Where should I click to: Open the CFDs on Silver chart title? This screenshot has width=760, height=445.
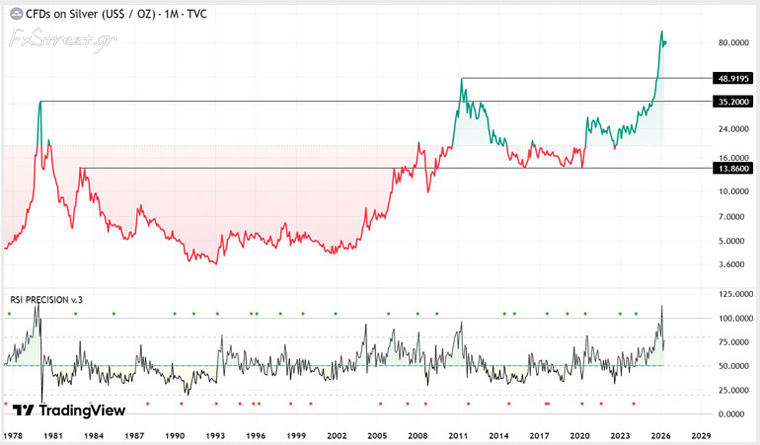pos(116,14)
